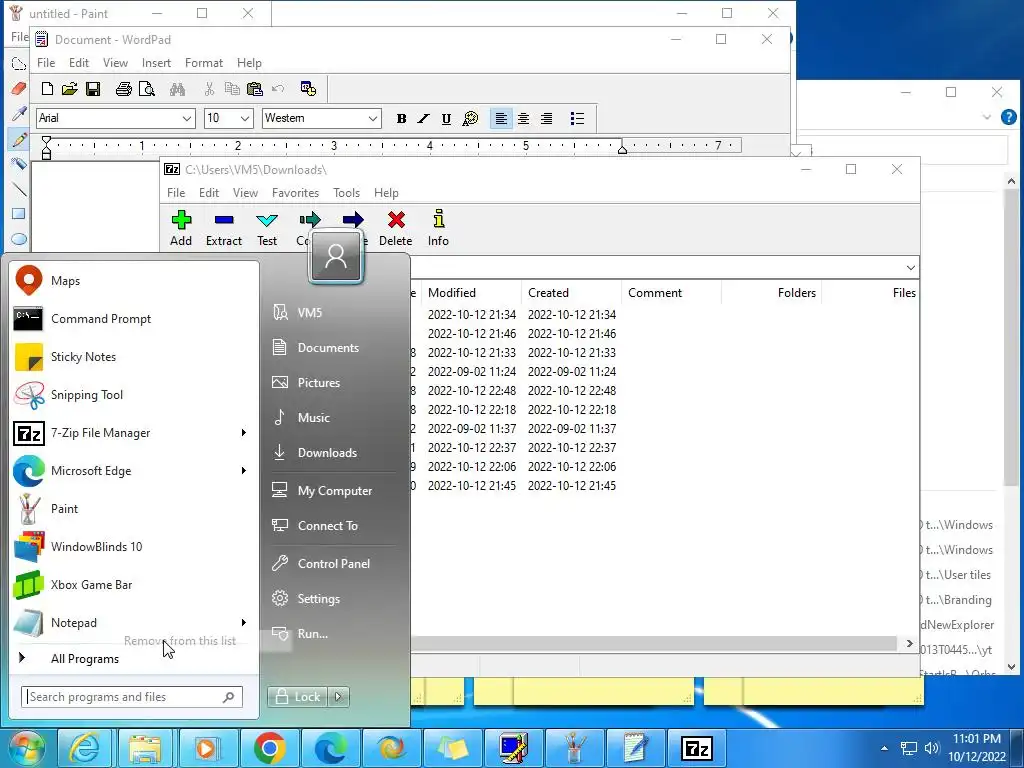Select the Color picker tool in Paint
Viewport: 1024px width, 768px height.
point(19,114)
